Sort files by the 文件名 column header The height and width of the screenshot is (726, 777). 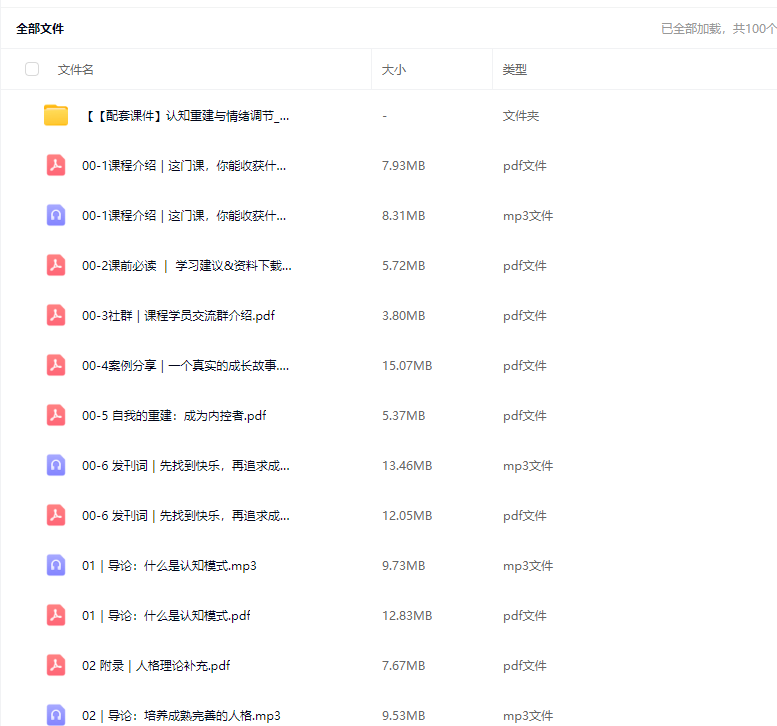(x=76, y=70)
